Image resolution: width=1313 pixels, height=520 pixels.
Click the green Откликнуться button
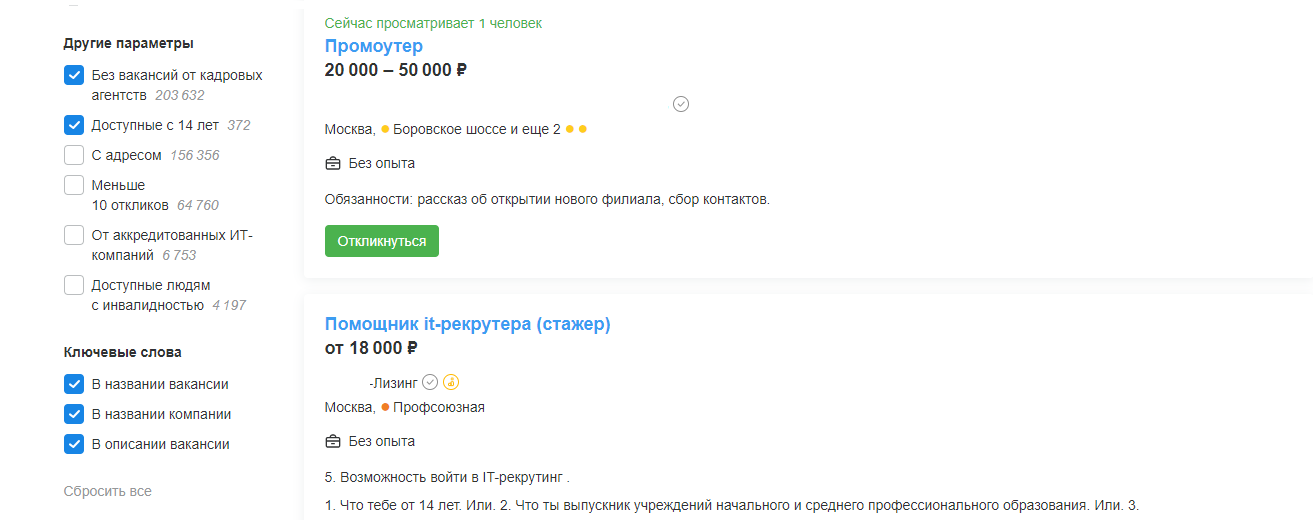tap(382, 241)
